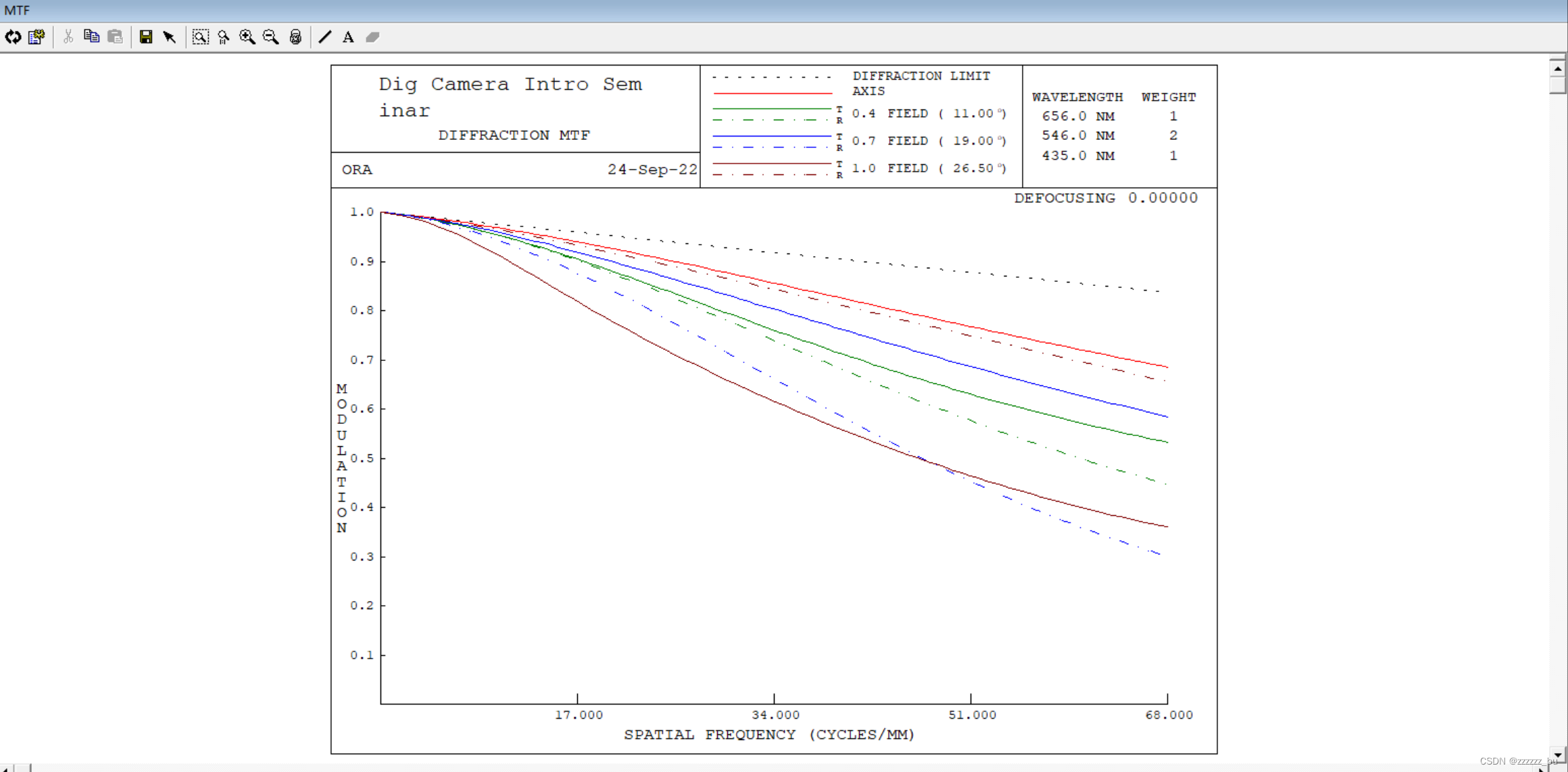Click the zoom reset icon before line tool
Screen dimensions: 1568x772
[295, 37]
